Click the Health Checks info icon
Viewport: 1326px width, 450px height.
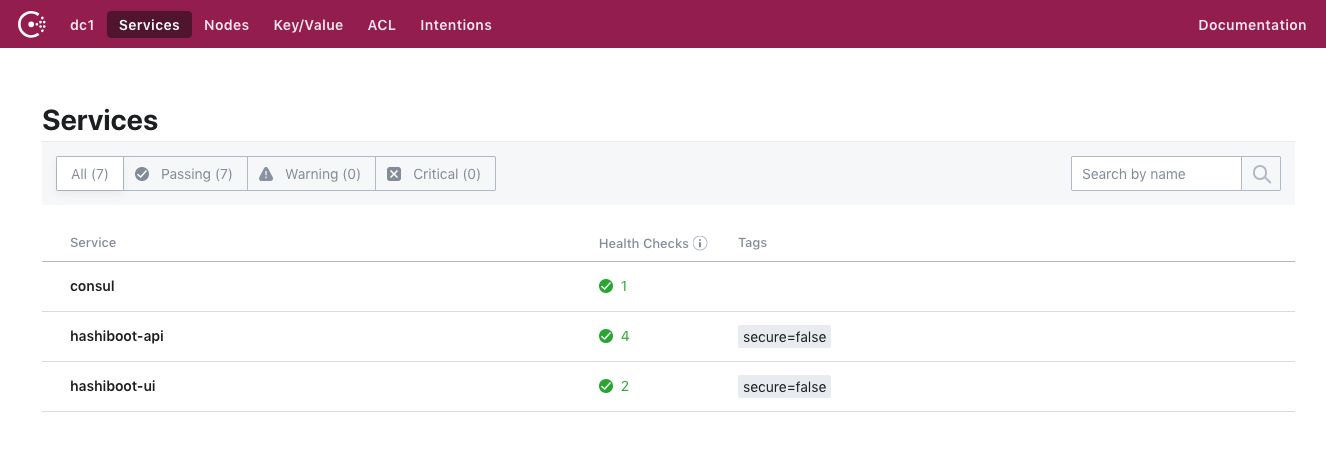[700, 243]
